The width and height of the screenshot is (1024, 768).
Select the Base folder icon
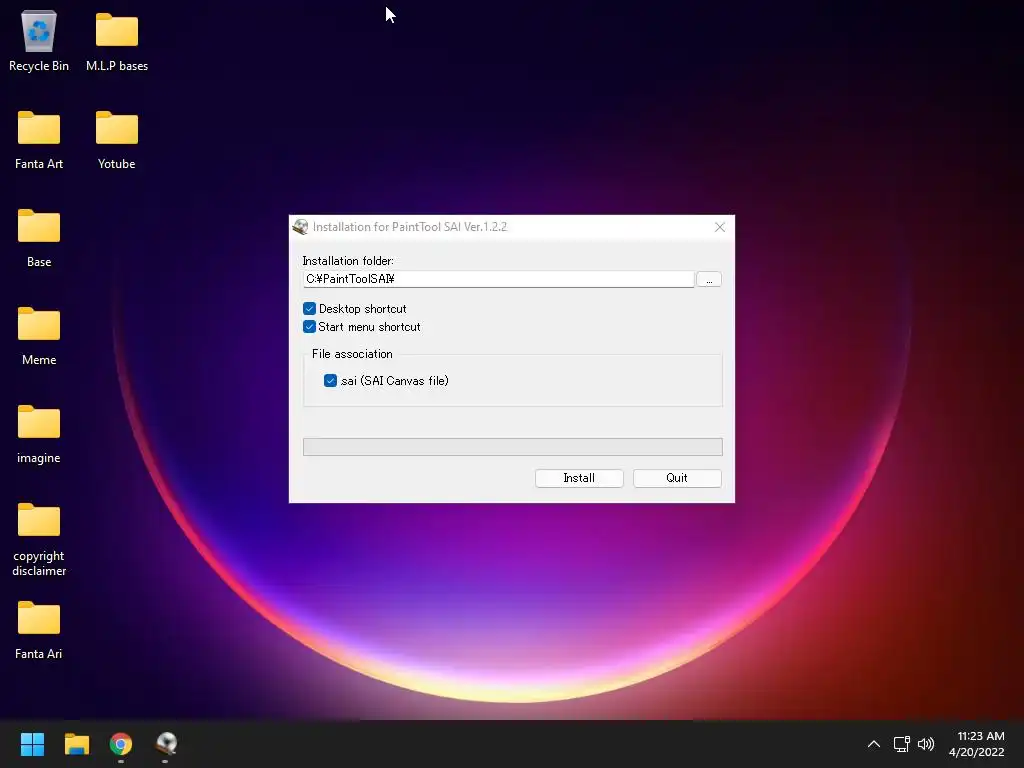click(x=39, y=236)
